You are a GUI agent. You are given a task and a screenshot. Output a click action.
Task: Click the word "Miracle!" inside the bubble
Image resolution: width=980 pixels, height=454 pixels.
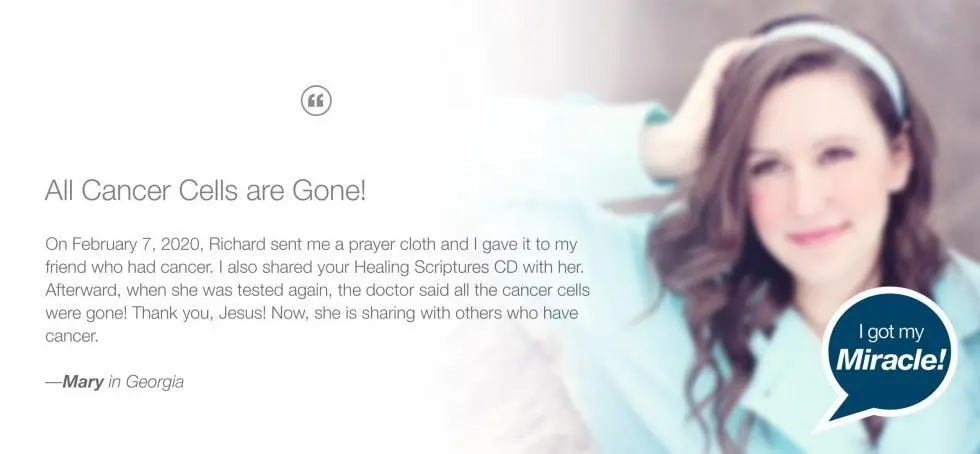point(888,360)
